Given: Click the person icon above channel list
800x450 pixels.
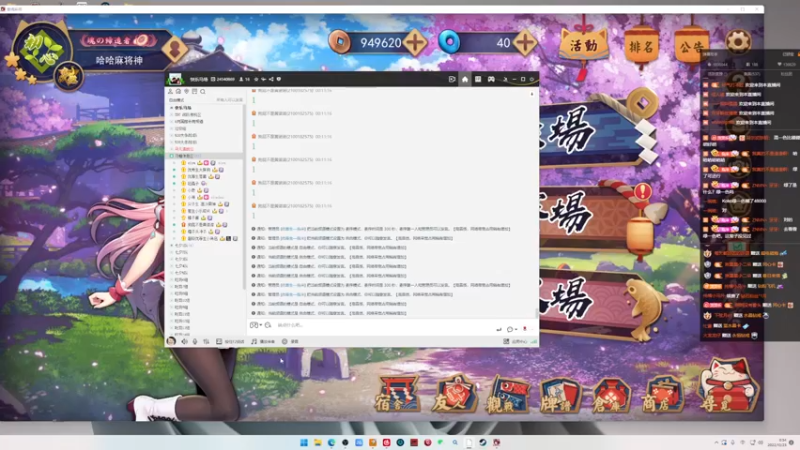Looking at the screenshot, I should [170, 91].
